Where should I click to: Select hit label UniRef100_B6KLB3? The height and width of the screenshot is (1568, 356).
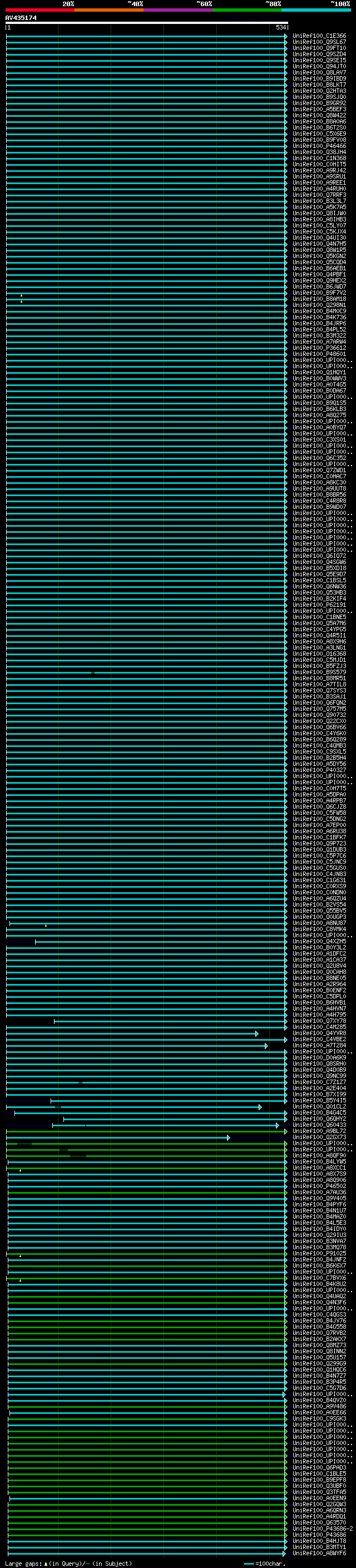point(319,409)
